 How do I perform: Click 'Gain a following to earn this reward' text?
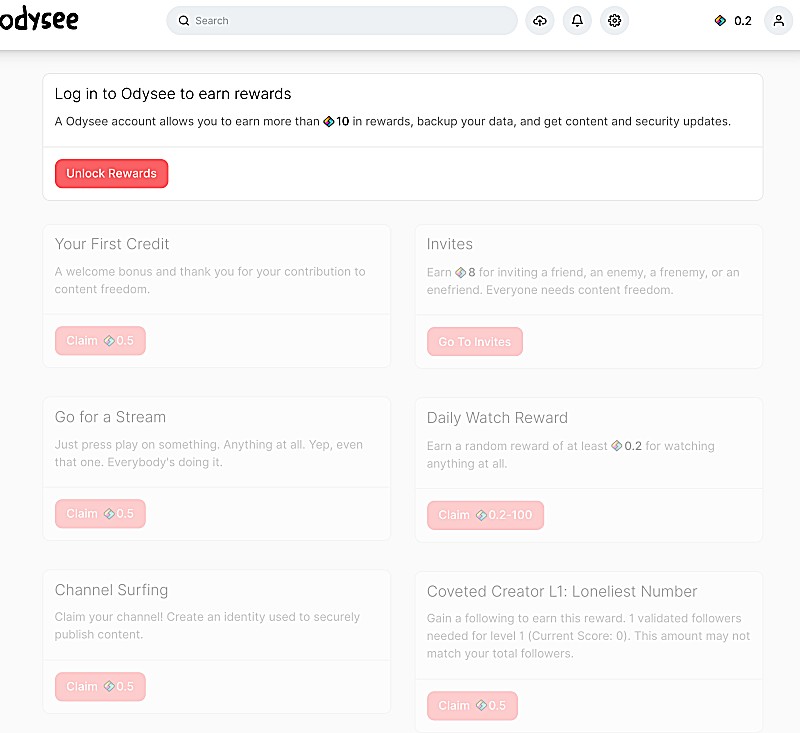click(x=588, y=636)
